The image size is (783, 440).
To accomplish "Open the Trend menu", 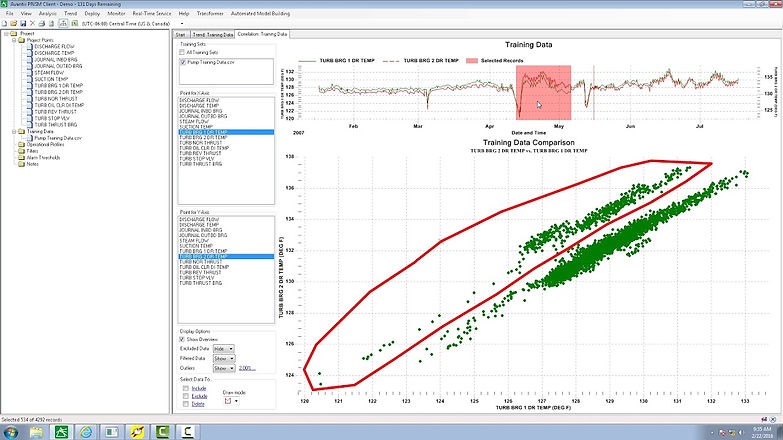I will point(70,13).
